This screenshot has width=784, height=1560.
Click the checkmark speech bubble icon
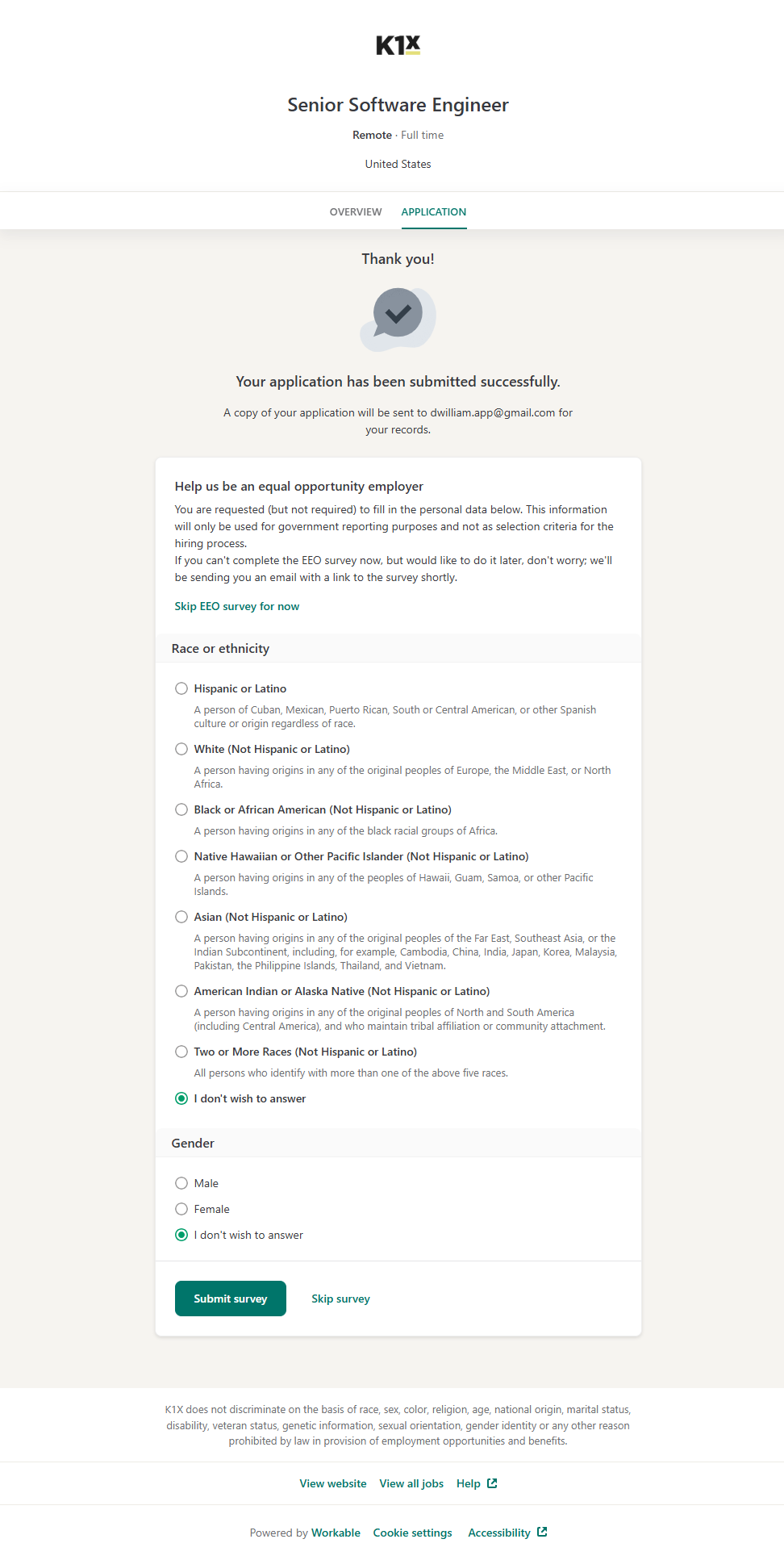pos(398,317)
